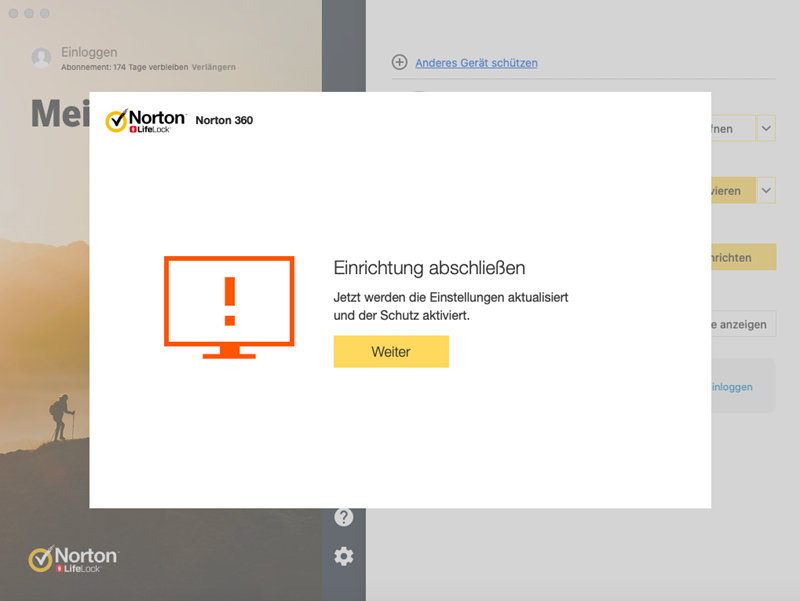Click the 'Abonnement: 174 Tage verbleiben' text
The image size is (800, 601).
pyautogui.click(x=124, y=67)
